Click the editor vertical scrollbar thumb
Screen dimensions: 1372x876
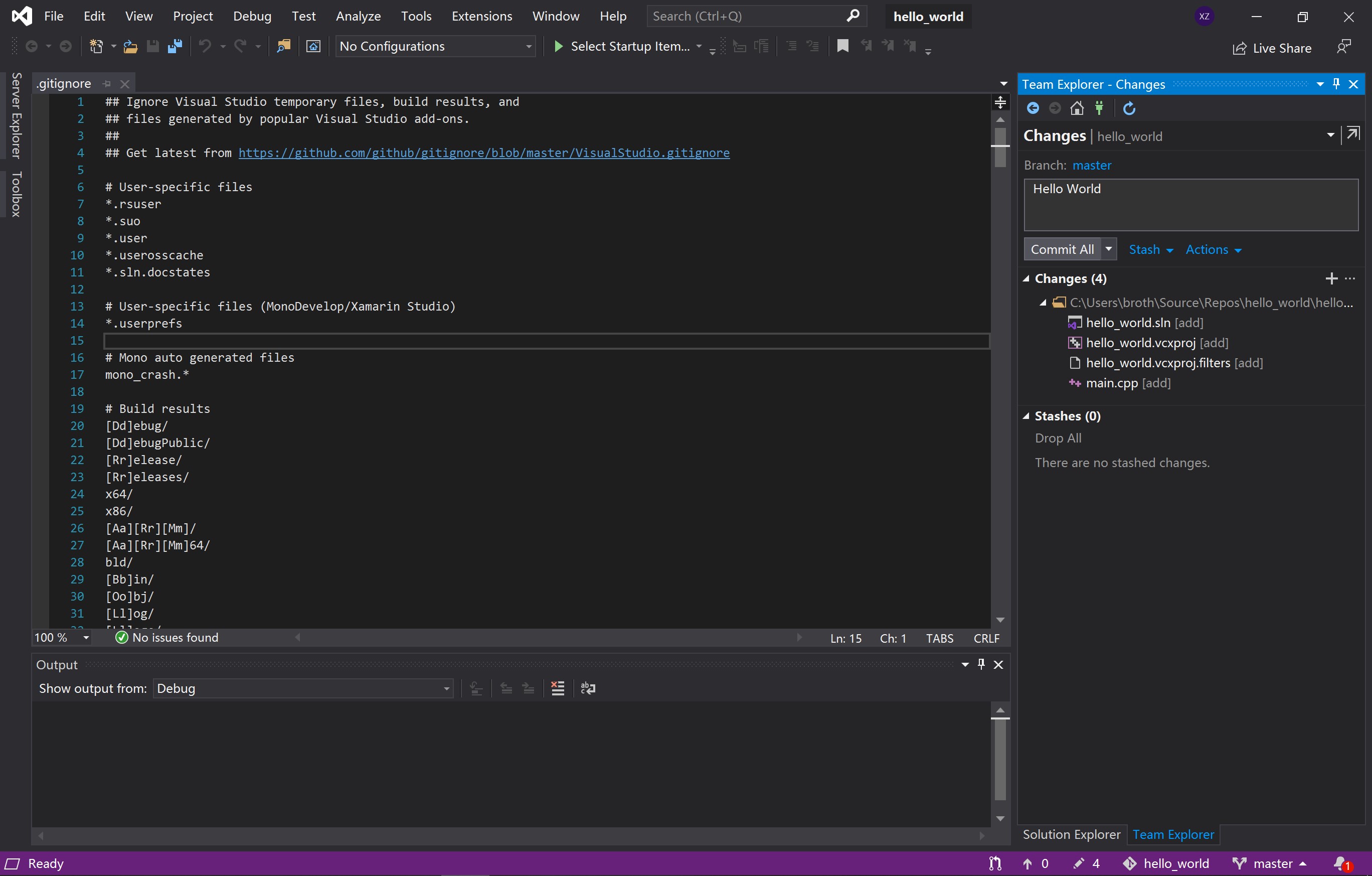pos(1000,147)
